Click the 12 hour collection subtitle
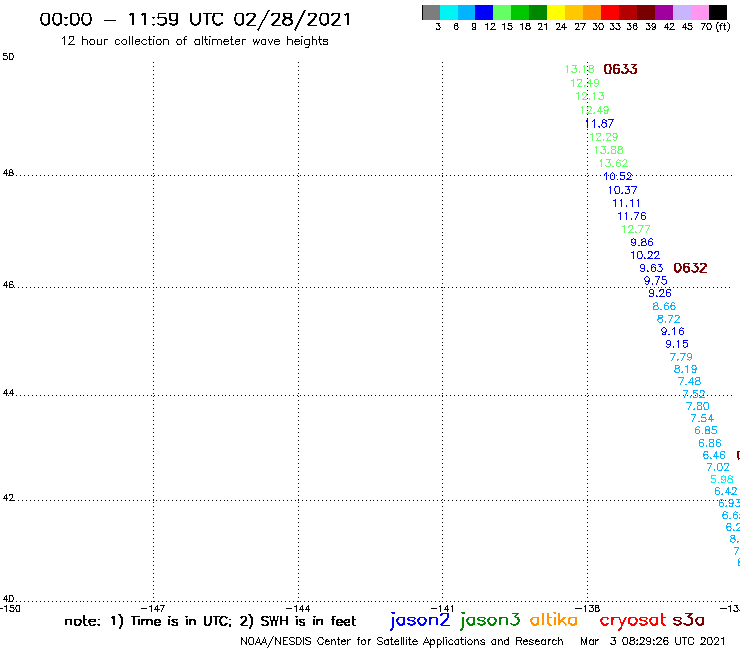This screenshot has height=650, width=740. coord(194,41)
